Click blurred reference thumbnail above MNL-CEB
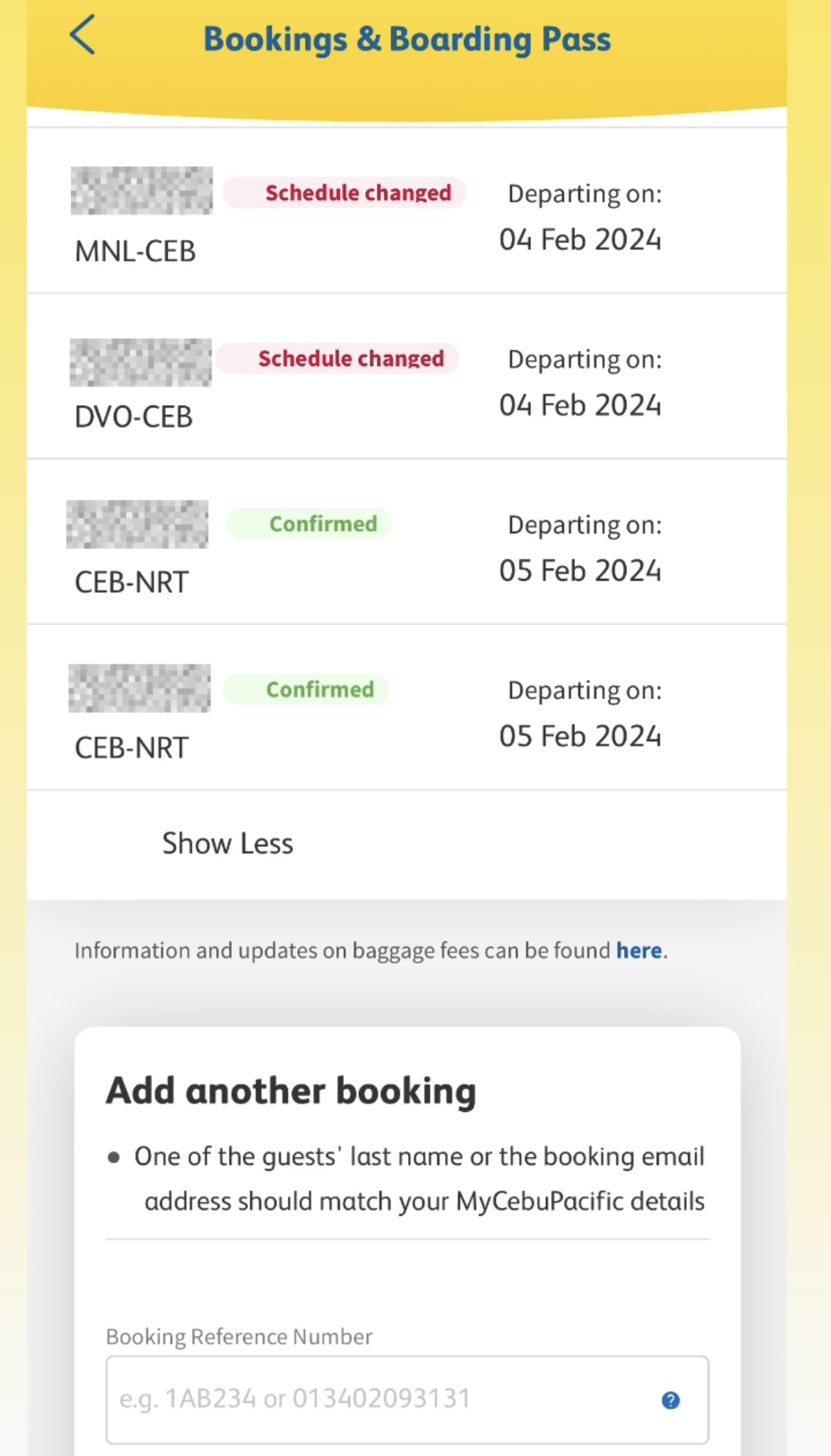This screenshot has width=831, height=1456. [141, 190]
